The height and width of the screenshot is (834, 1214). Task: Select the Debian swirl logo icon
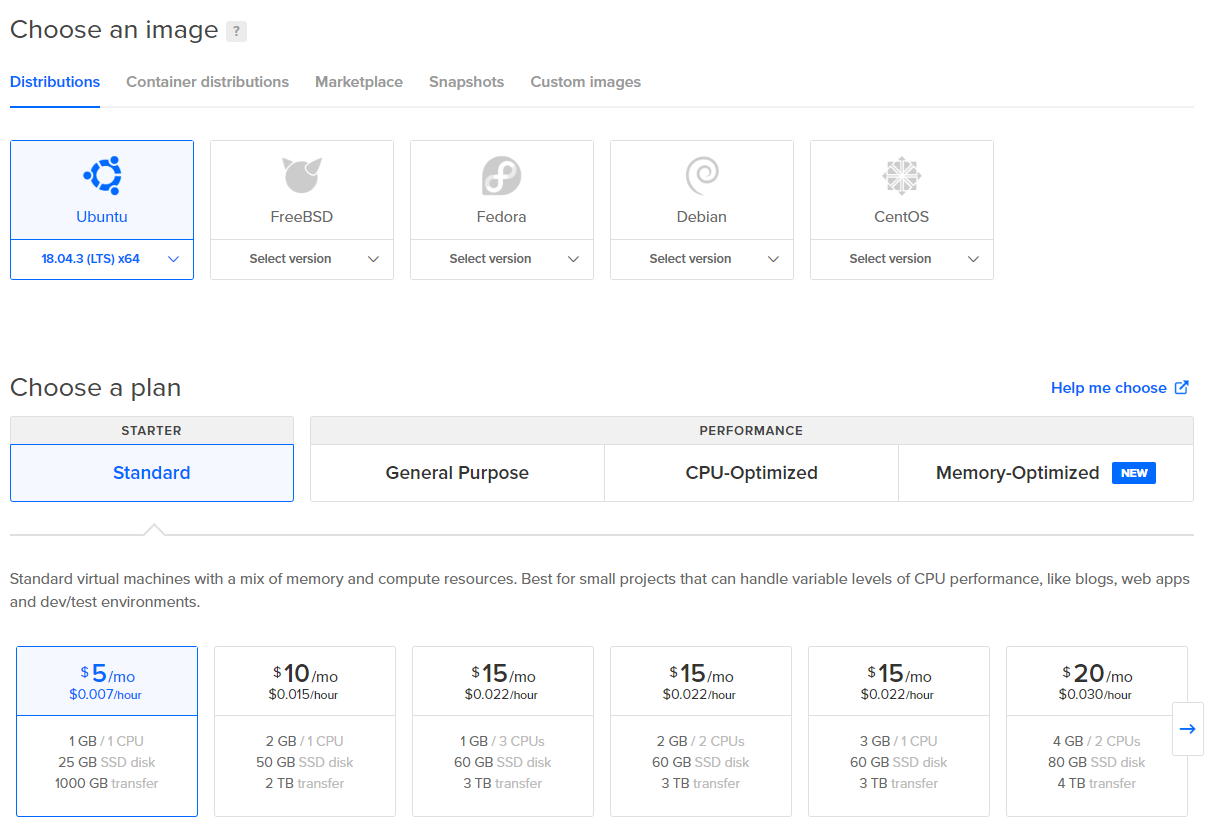point(702,176)
